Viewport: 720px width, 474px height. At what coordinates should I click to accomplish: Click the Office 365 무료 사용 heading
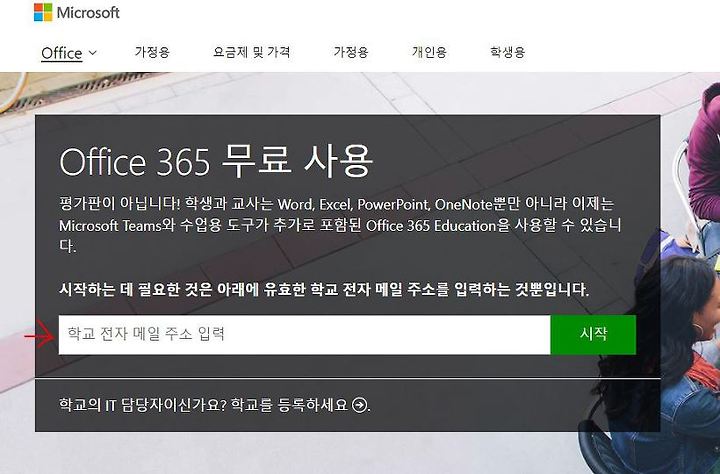click(x=216, y=161)
